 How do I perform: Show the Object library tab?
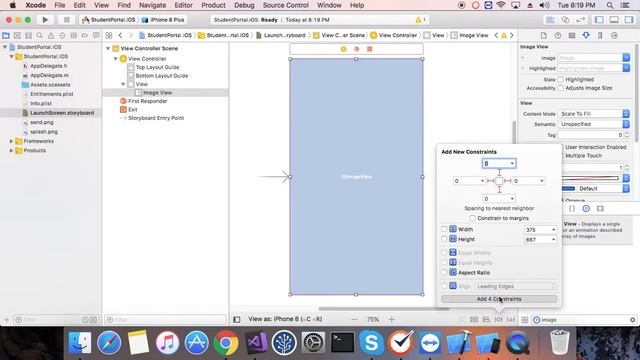586,209
